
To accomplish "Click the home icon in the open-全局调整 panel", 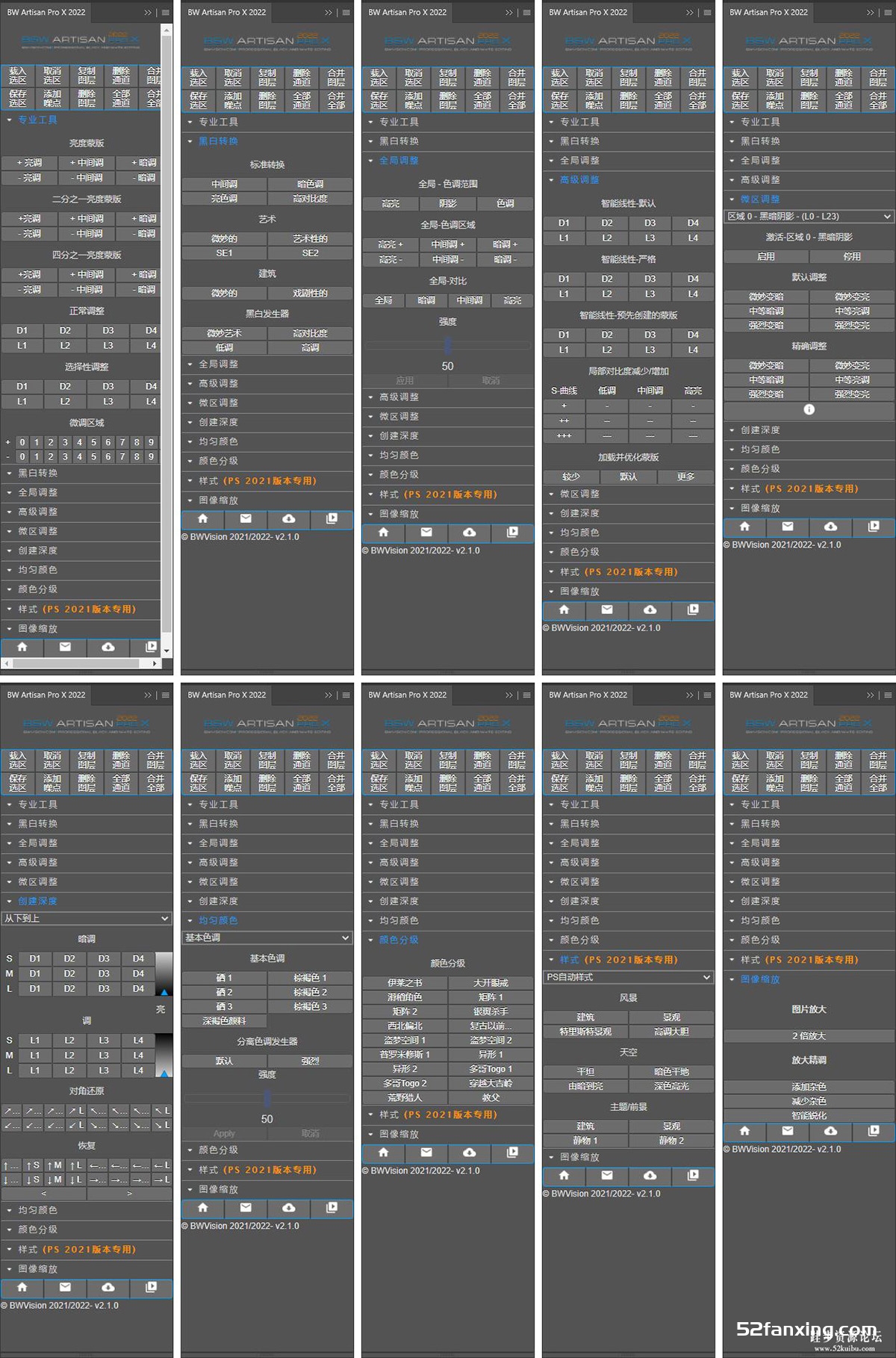I will 383,532.
